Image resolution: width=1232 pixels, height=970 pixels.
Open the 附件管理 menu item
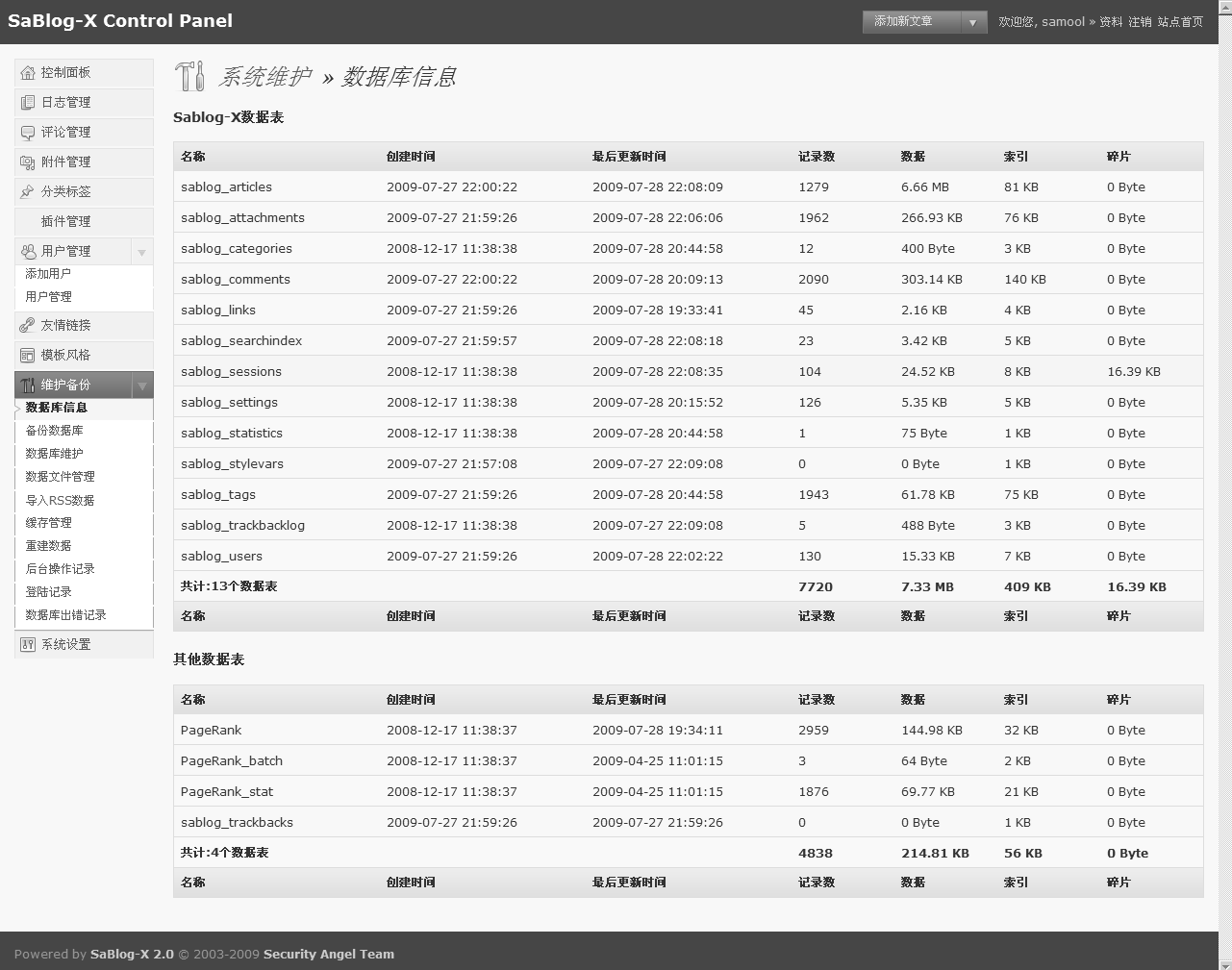pyautogui.click(x=84, y=162)
